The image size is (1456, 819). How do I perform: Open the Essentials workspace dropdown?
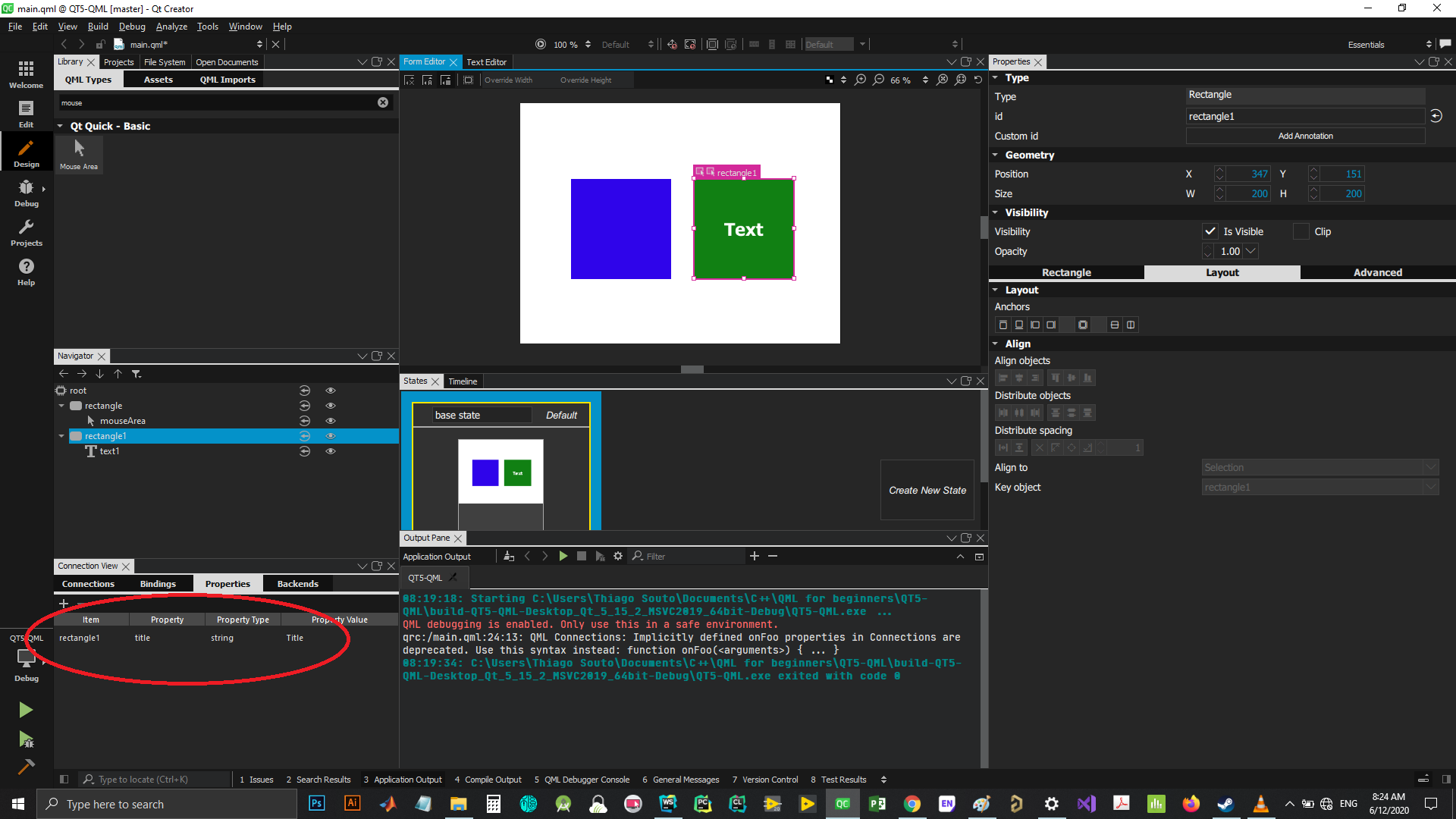coord(1389,45)
